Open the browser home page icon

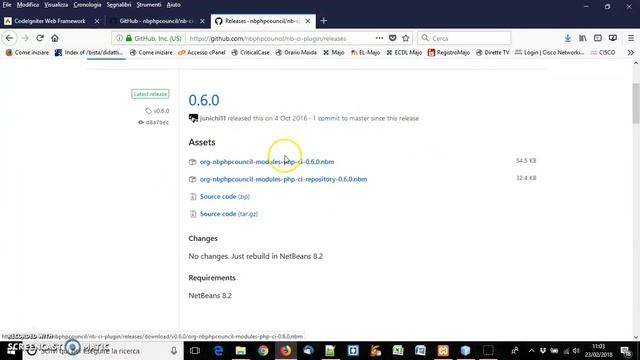tap(55, 38)
